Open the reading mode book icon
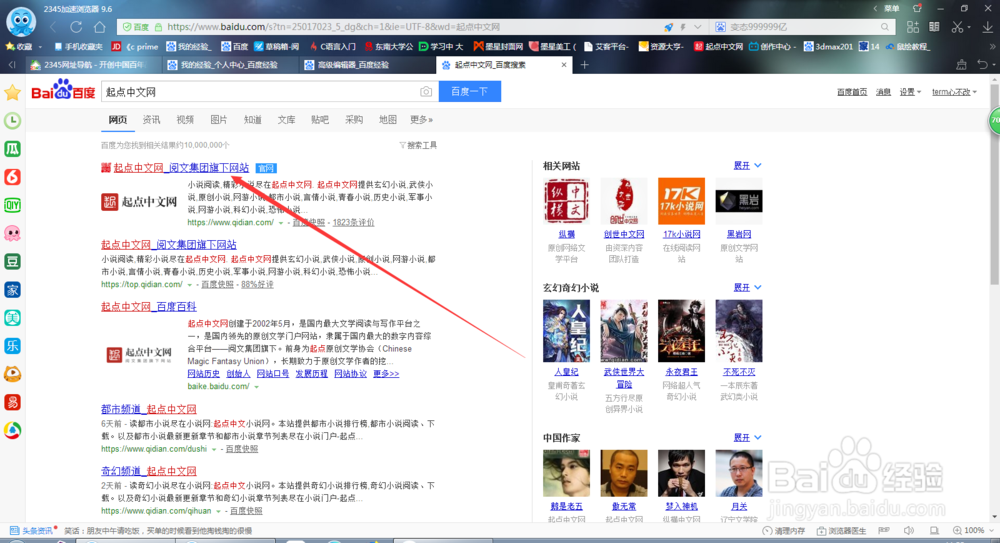Screen dimensions: 1000x543 pos(934,27)
